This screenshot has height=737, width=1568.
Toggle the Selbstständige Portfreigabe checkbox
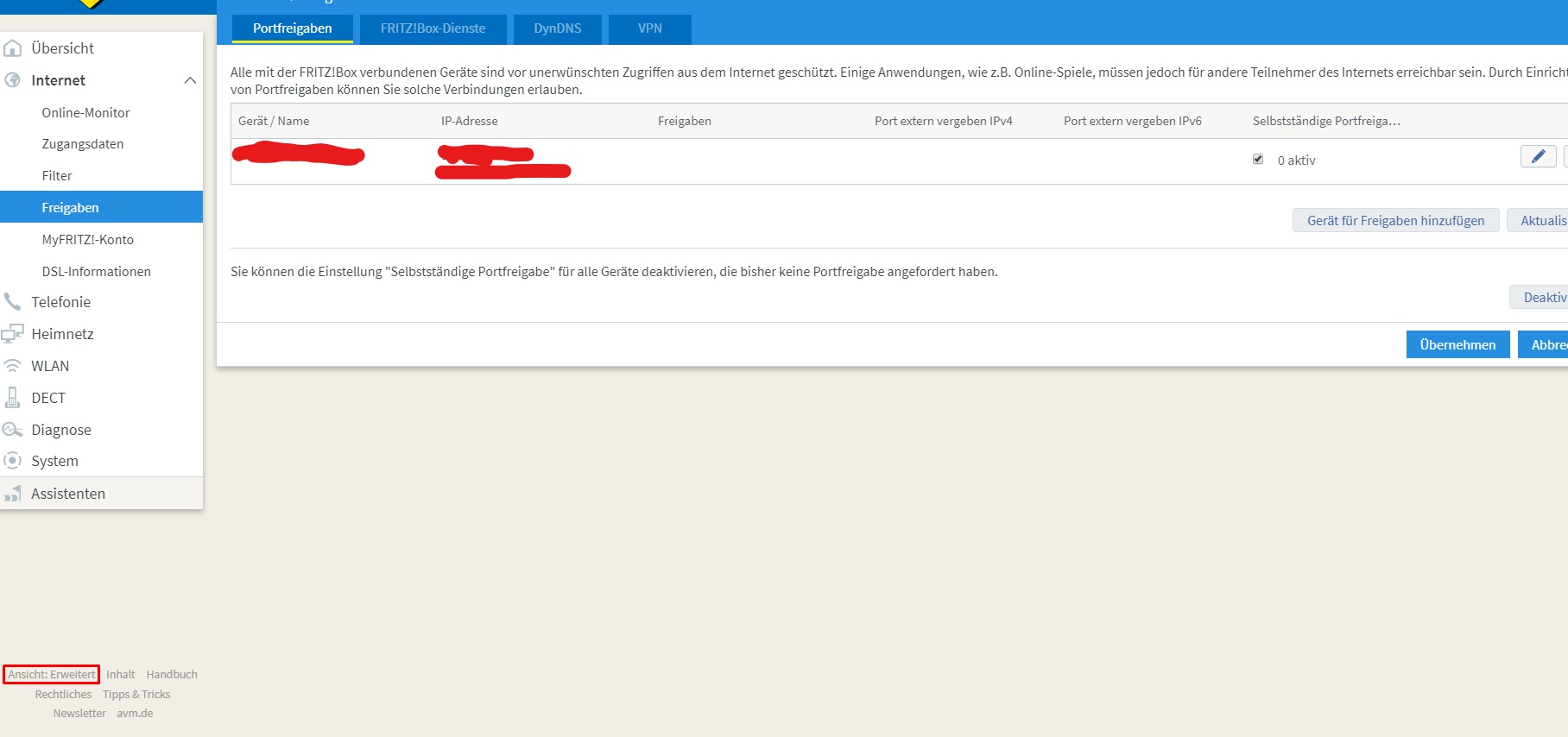tap(1258, 159)
